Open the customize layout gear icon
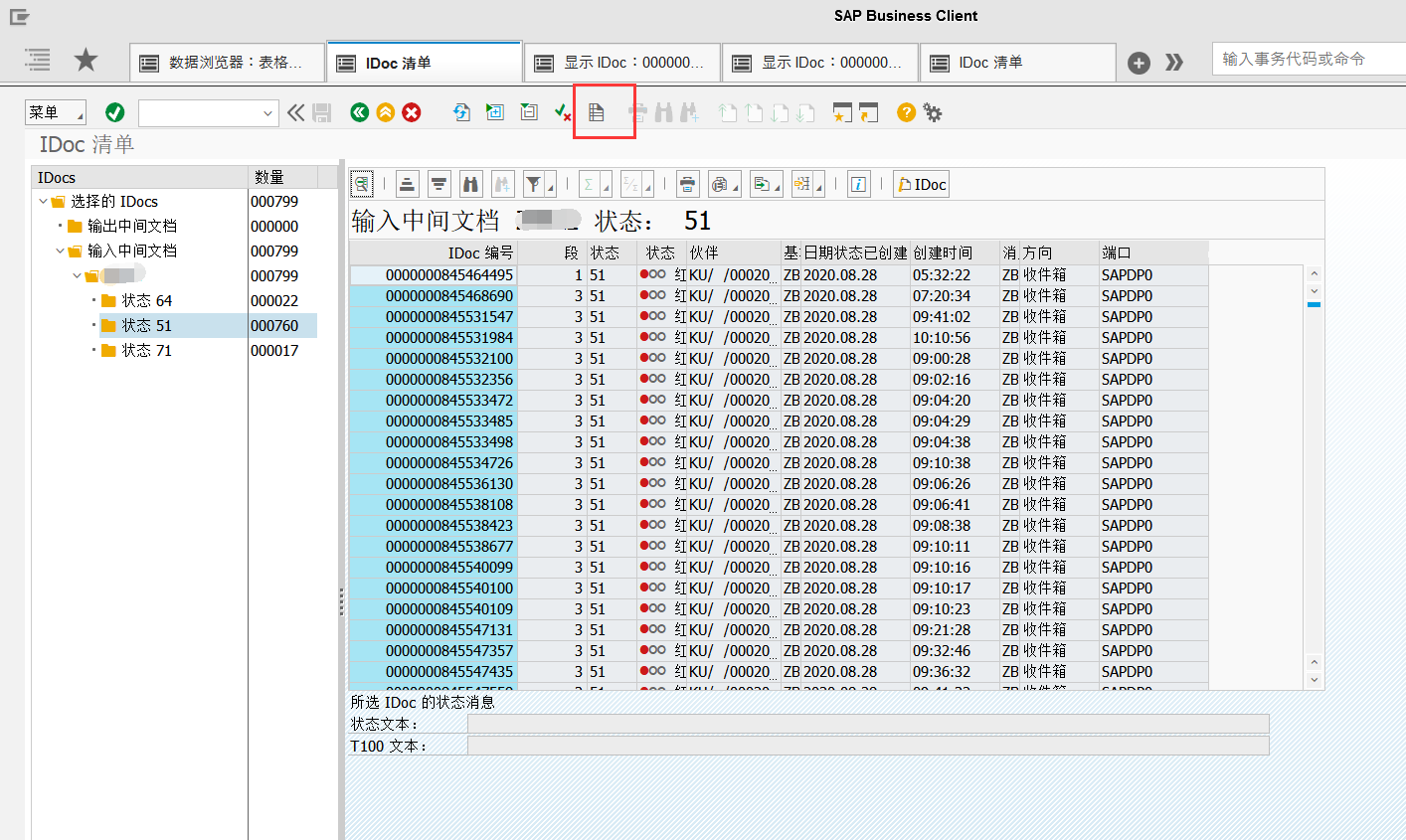 [x=933, y=112]
